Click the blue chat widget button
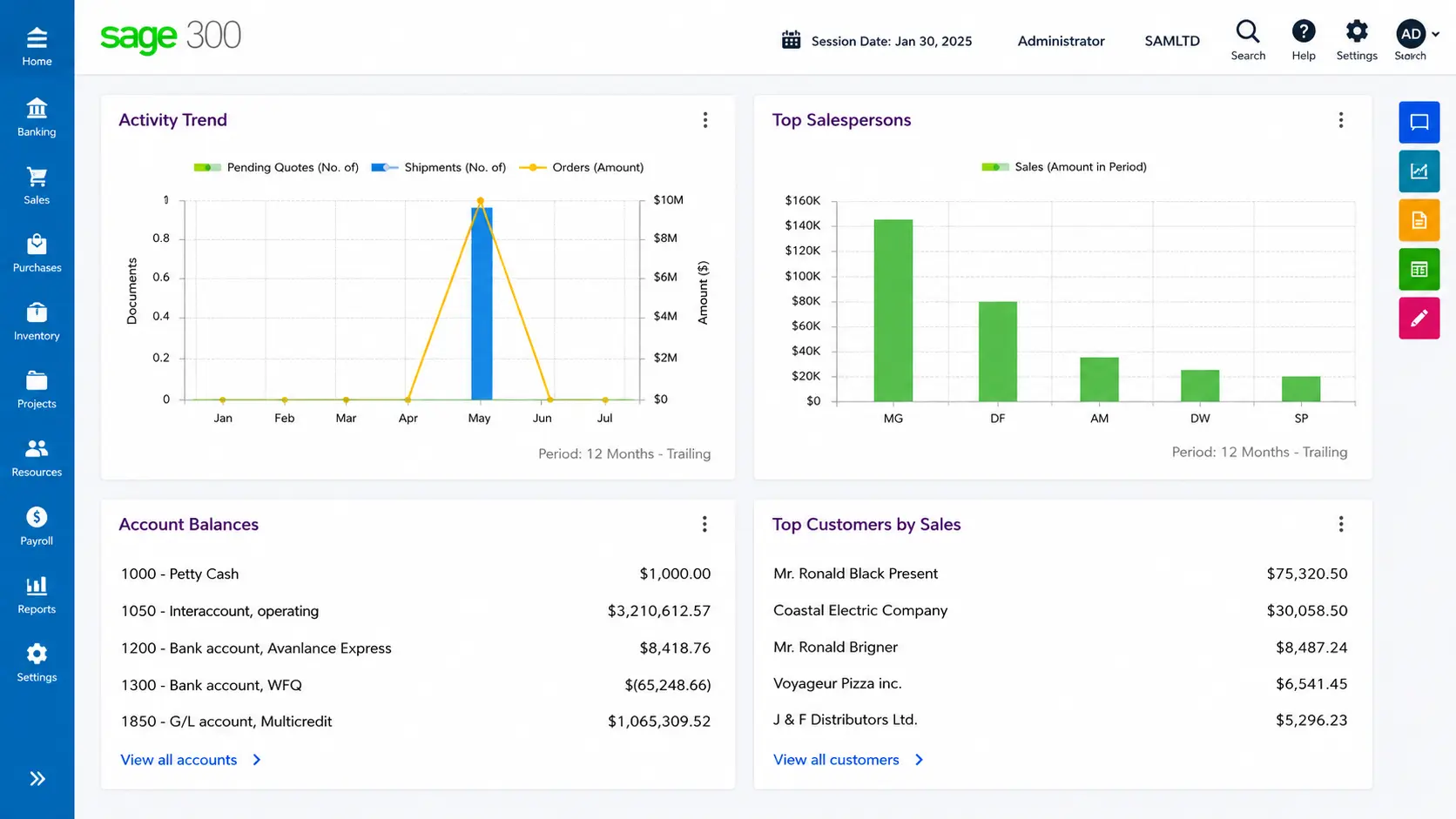The width and height of the screenshot is (1456, 819). coord(1419,122)
